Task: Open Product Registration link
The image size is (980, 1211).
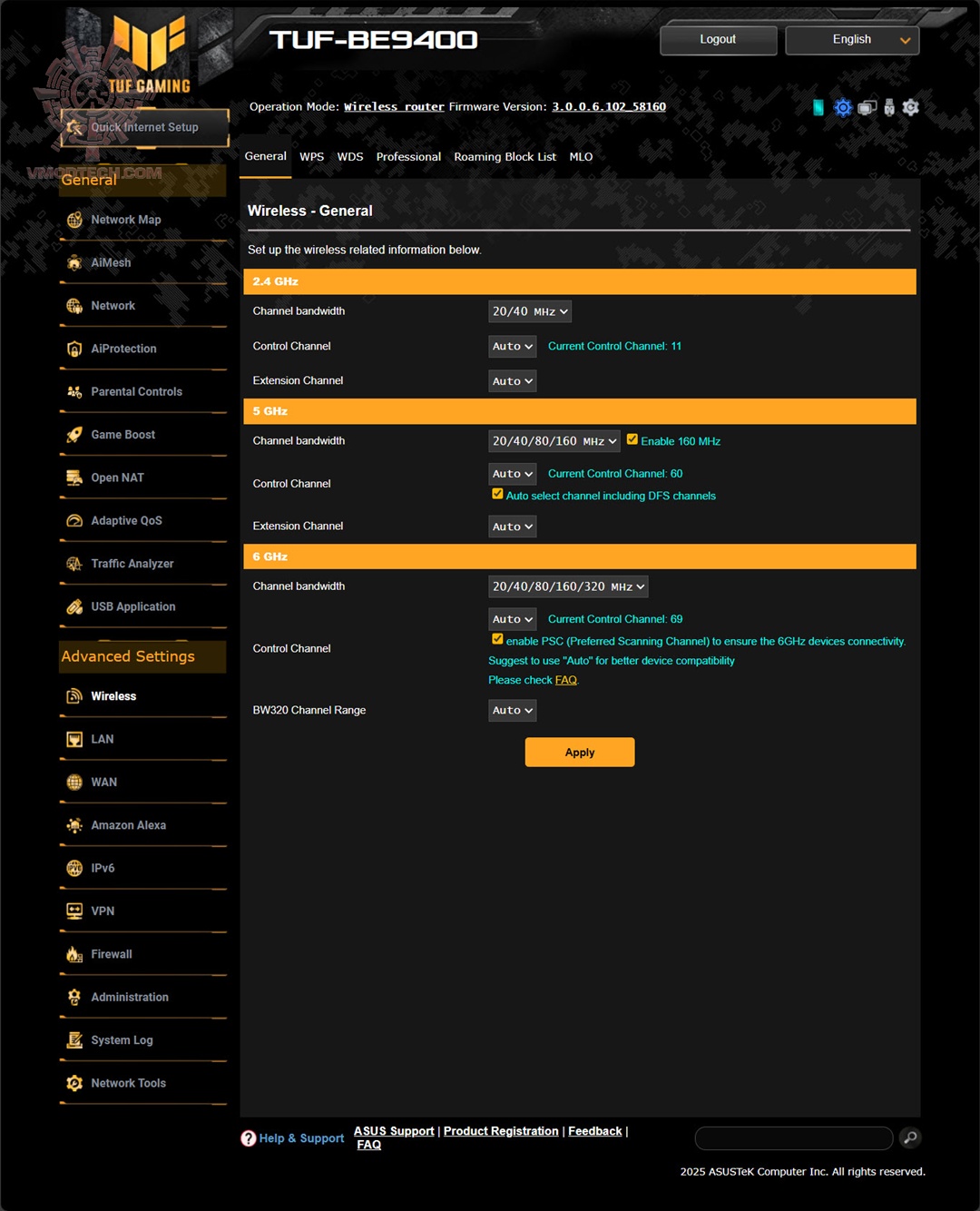Action: [x=501, y=1131]
